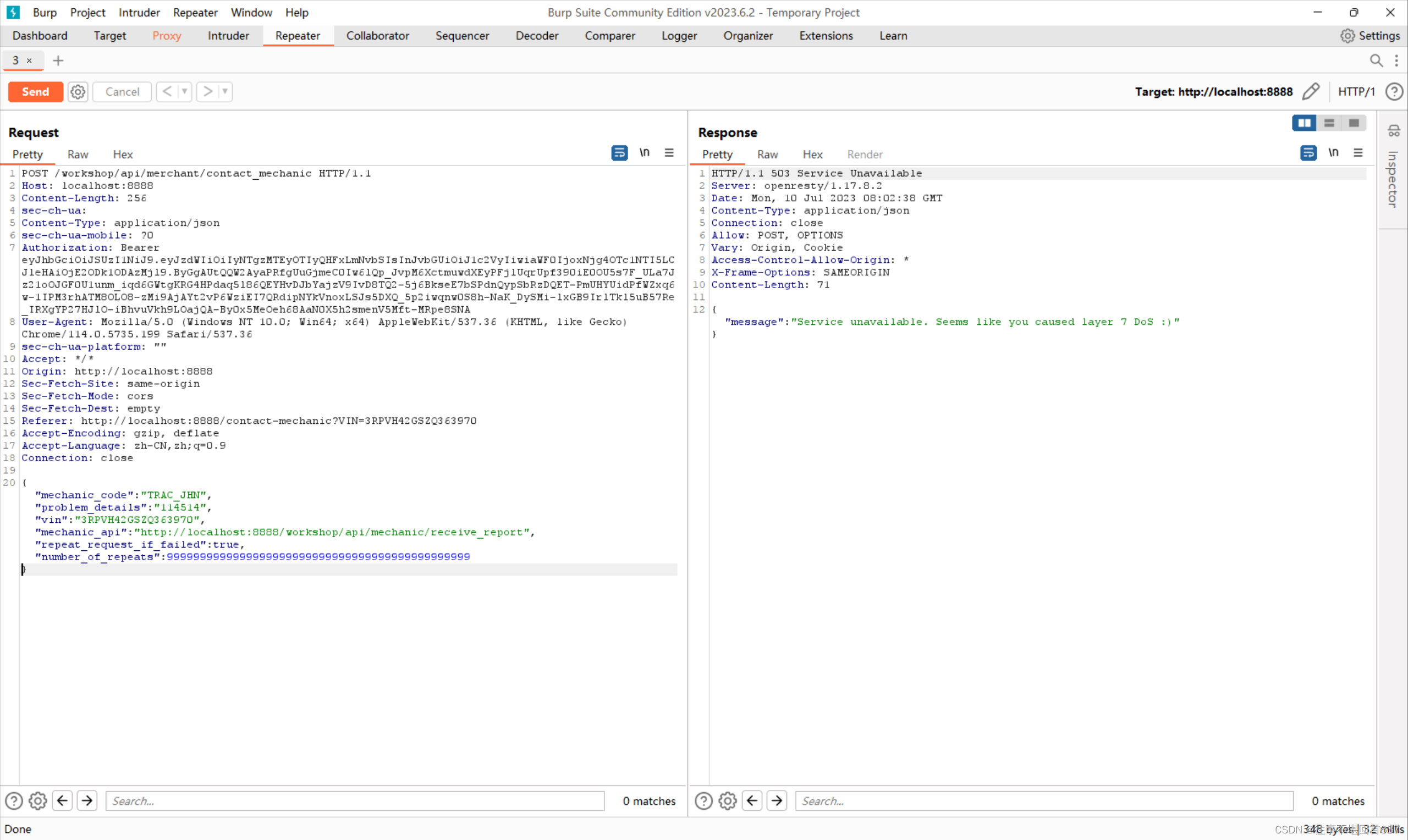Click the Send request button
The height and width of the screenshot is (840, 1408).
(35, 92)
